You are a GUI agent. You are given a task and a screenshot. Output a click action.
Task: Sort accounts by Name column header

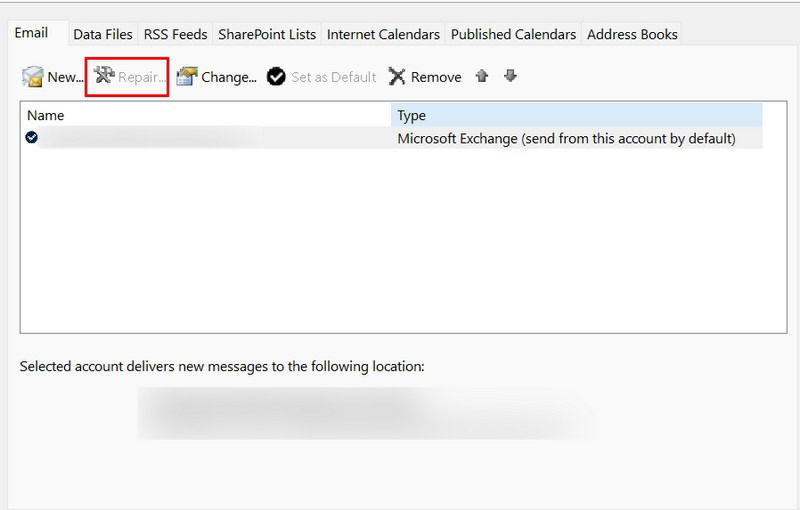tap(206, 115)
